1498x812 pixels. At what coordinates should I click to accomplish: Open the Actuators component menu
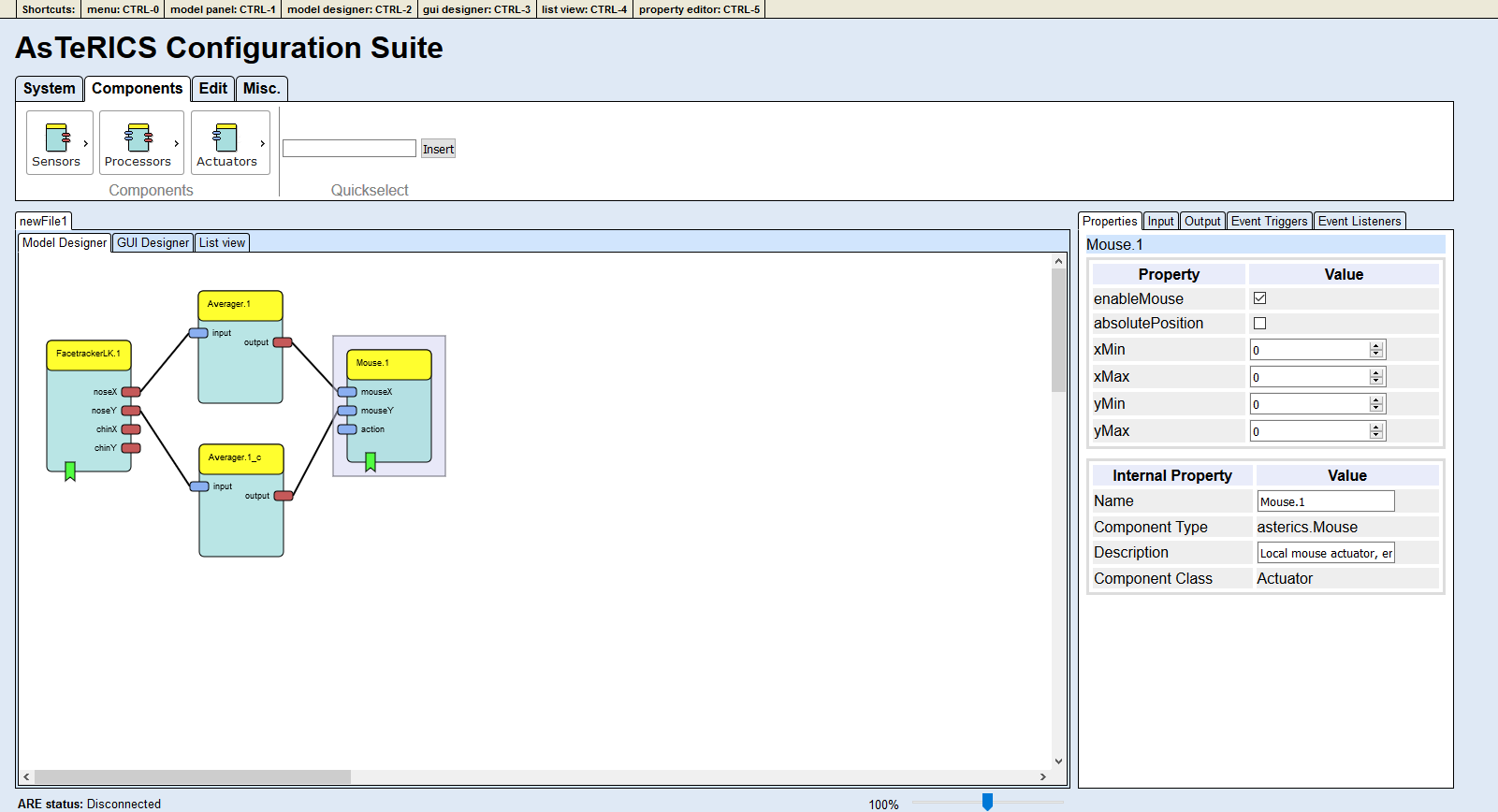[230, 142]
